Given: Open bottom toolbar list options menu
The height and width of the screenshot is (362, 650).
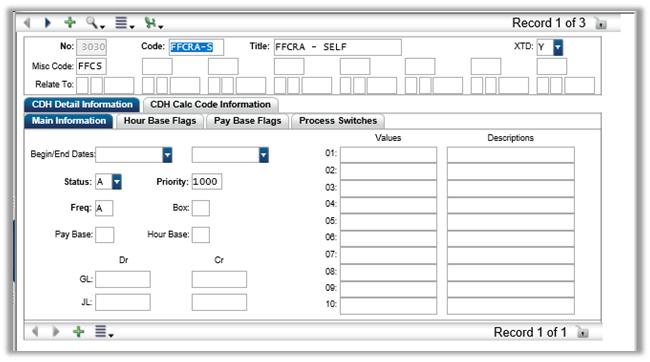Looking at the screenshot, I should tap(104, 331).
